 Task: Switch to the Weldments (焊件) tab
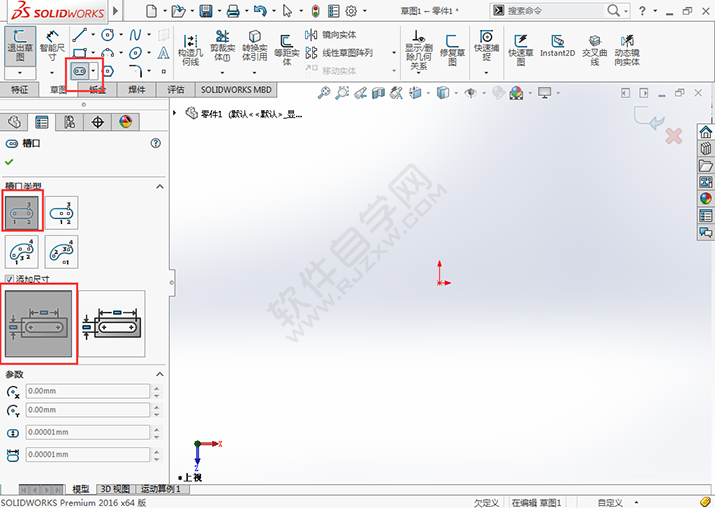coord(137,90)
